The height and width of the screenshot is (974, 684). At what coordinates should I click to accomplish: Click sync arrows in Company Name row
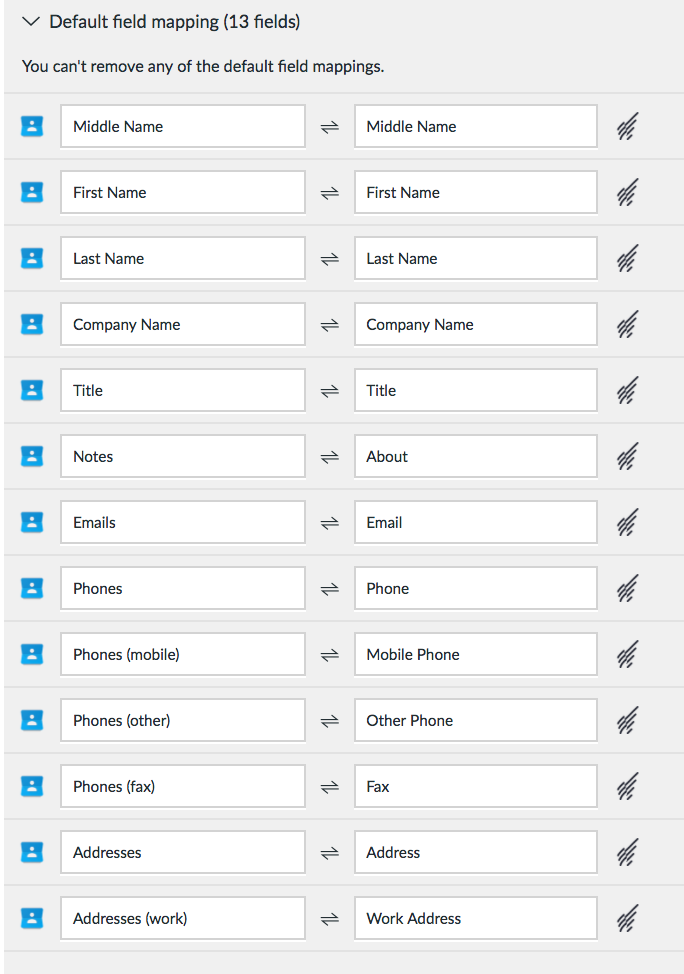click(329, 325)
